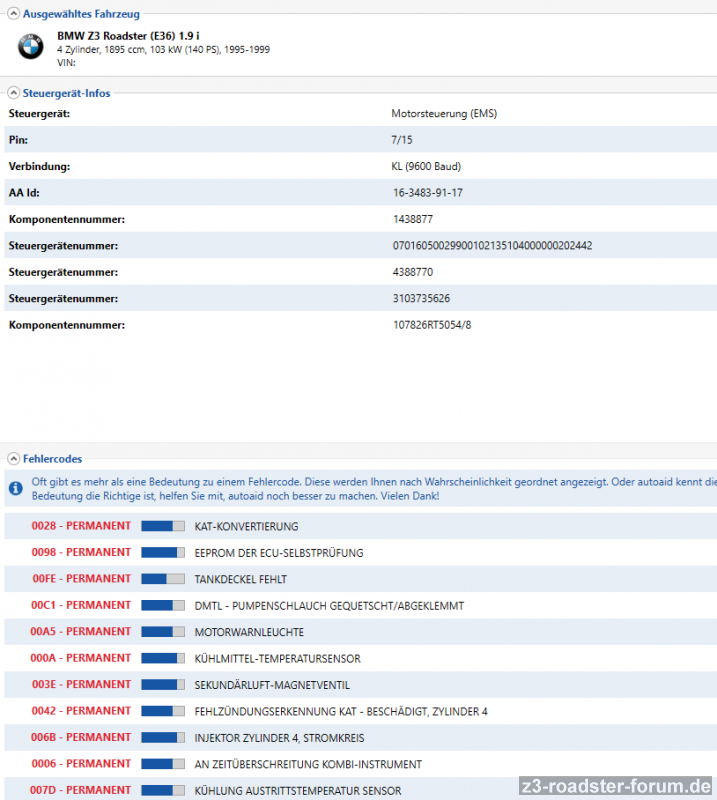Click the MOTORWARNLEUCHTE error description

pos(249,632)
